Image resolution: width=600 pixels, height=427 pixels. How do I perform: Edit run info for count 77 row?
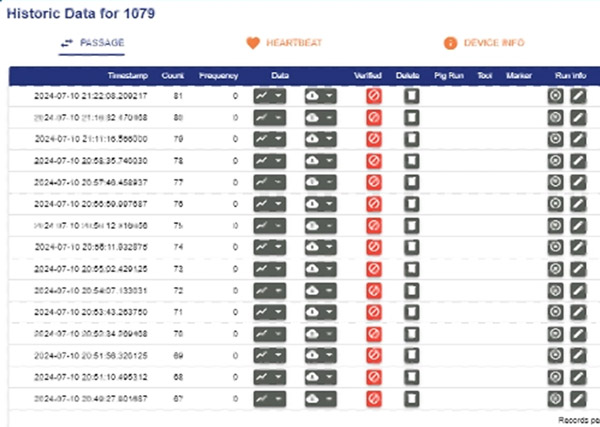coord(578,182)
